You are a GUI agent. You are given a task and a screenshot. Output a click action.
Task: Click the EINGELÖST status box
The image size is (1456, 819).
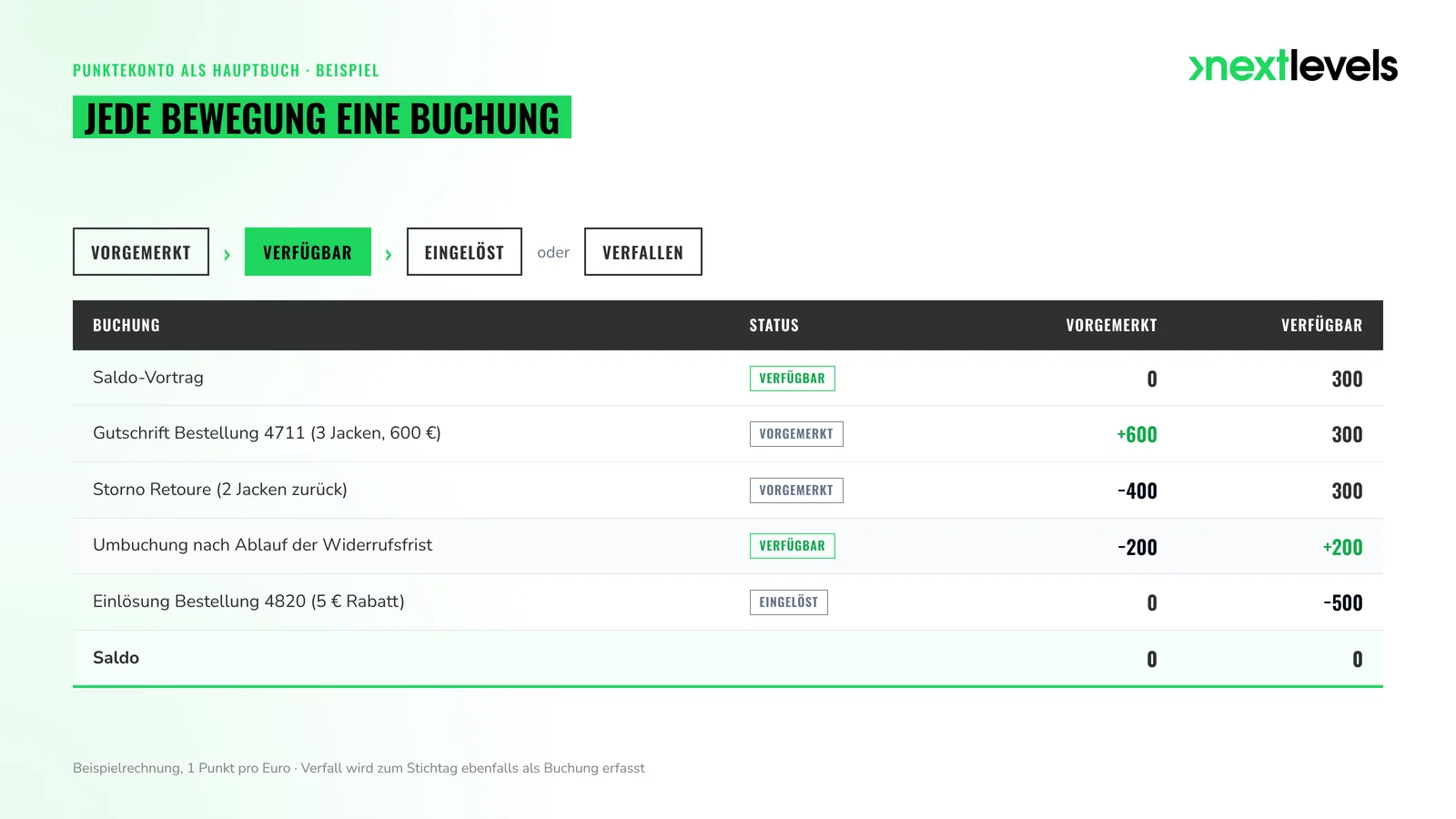click(x=464, y=252)
